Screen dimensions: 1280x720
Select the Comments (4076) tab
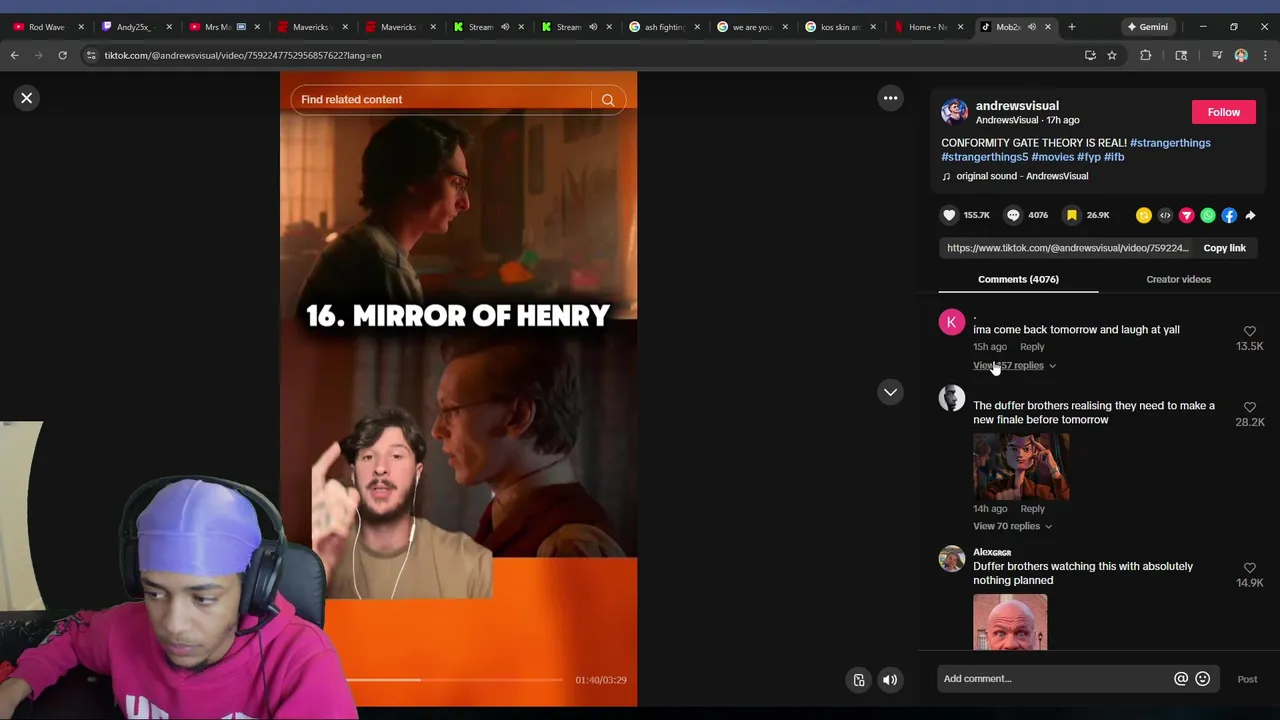[x=1018, y=279]
